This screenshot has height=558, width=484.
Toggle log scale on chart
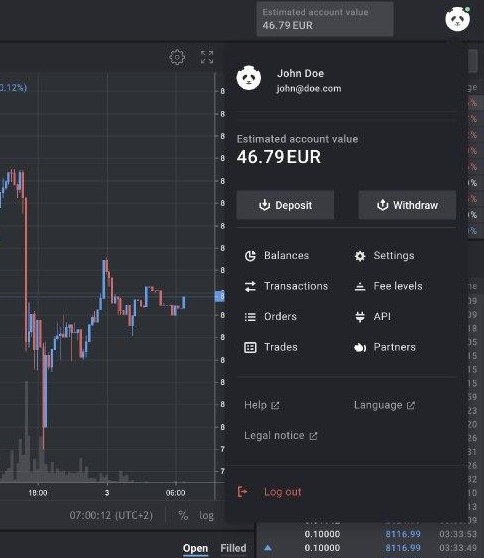tap(206, 516)
